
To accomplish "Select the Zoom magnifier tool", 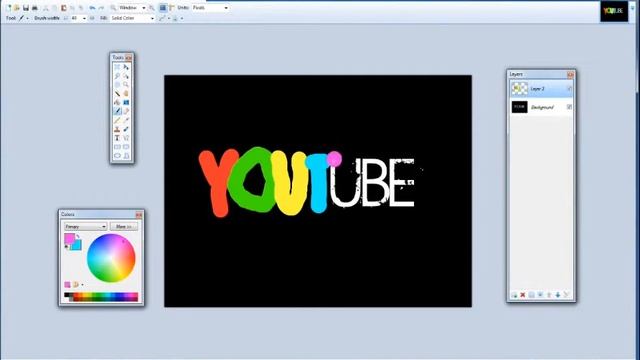I will pos(126,84).
